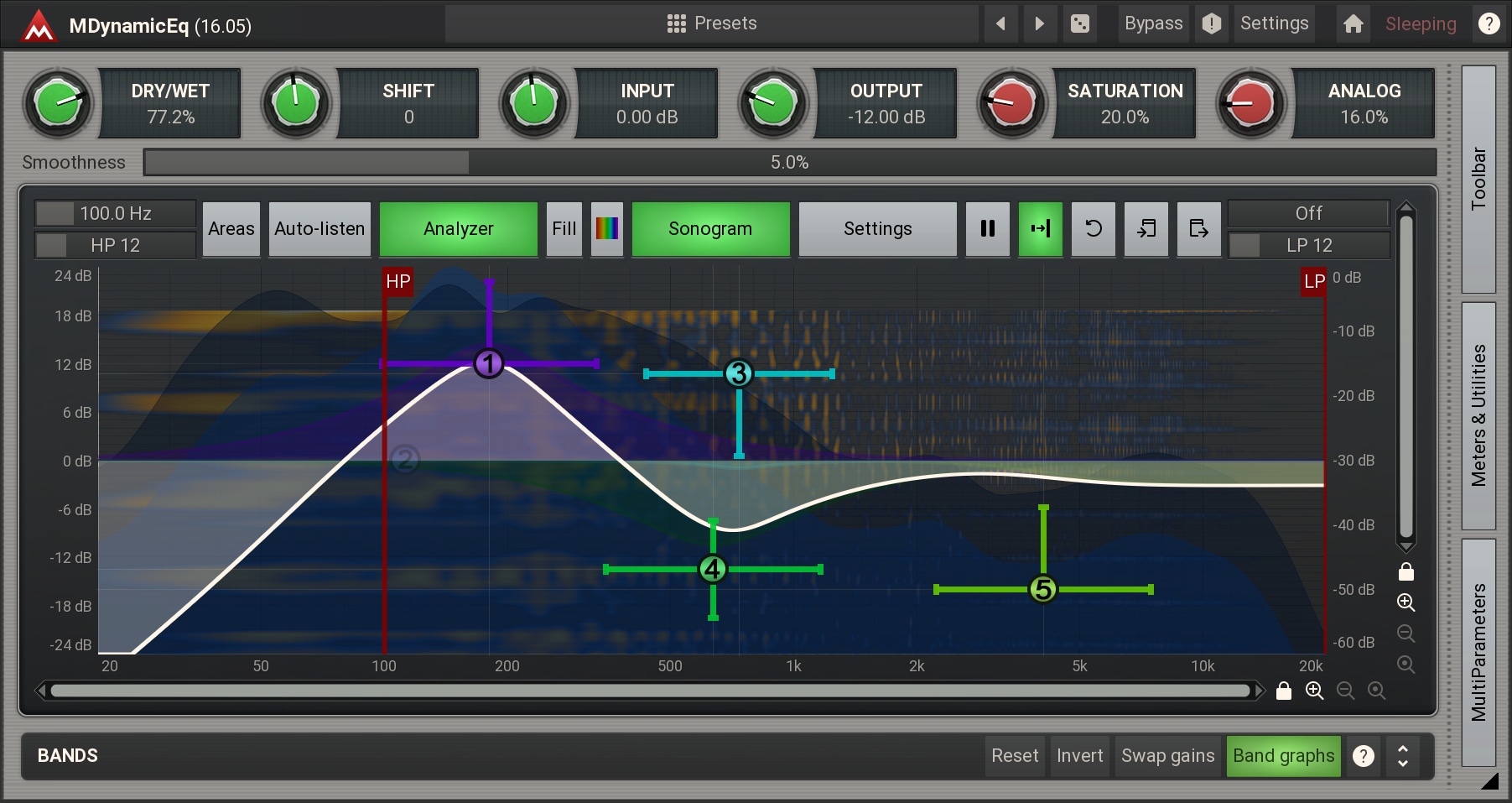Click the red ANALOG knob
The image size is (1512, 803).
[x=1250, y=103]
